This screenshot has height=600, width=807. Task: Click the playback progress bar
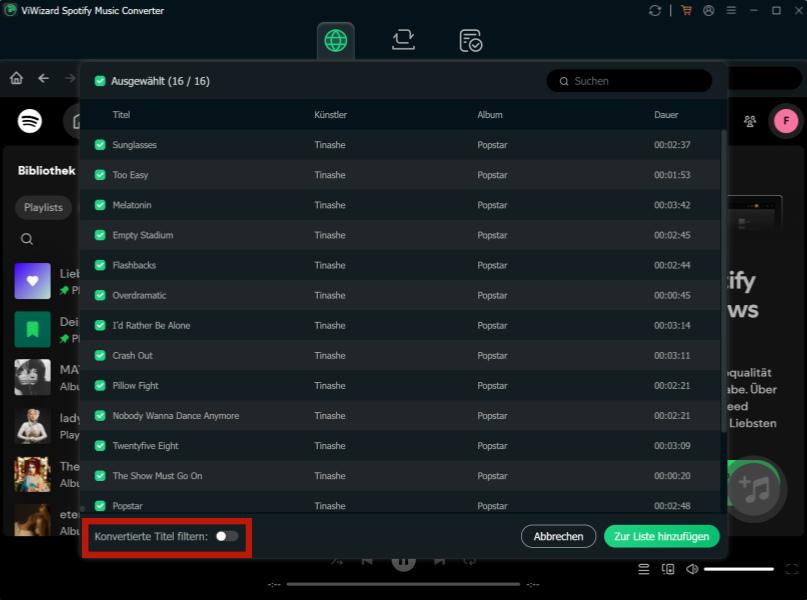pyautogui.click(x=403, y=584)
